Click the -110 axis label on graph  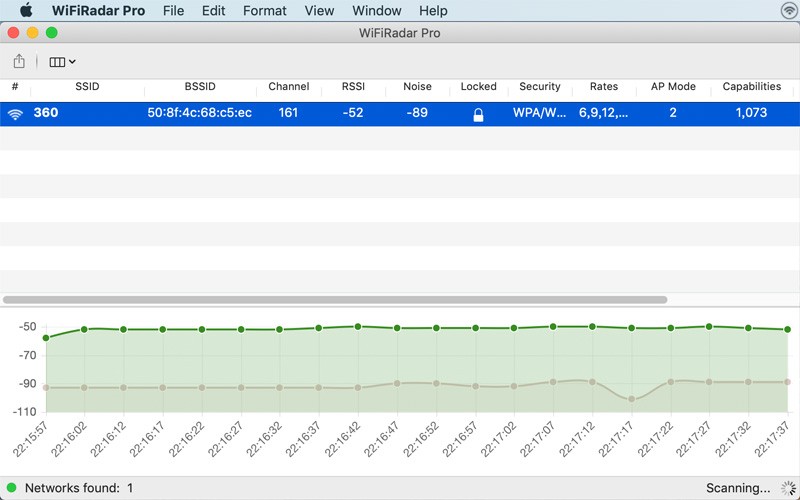[x=25, y=412]
